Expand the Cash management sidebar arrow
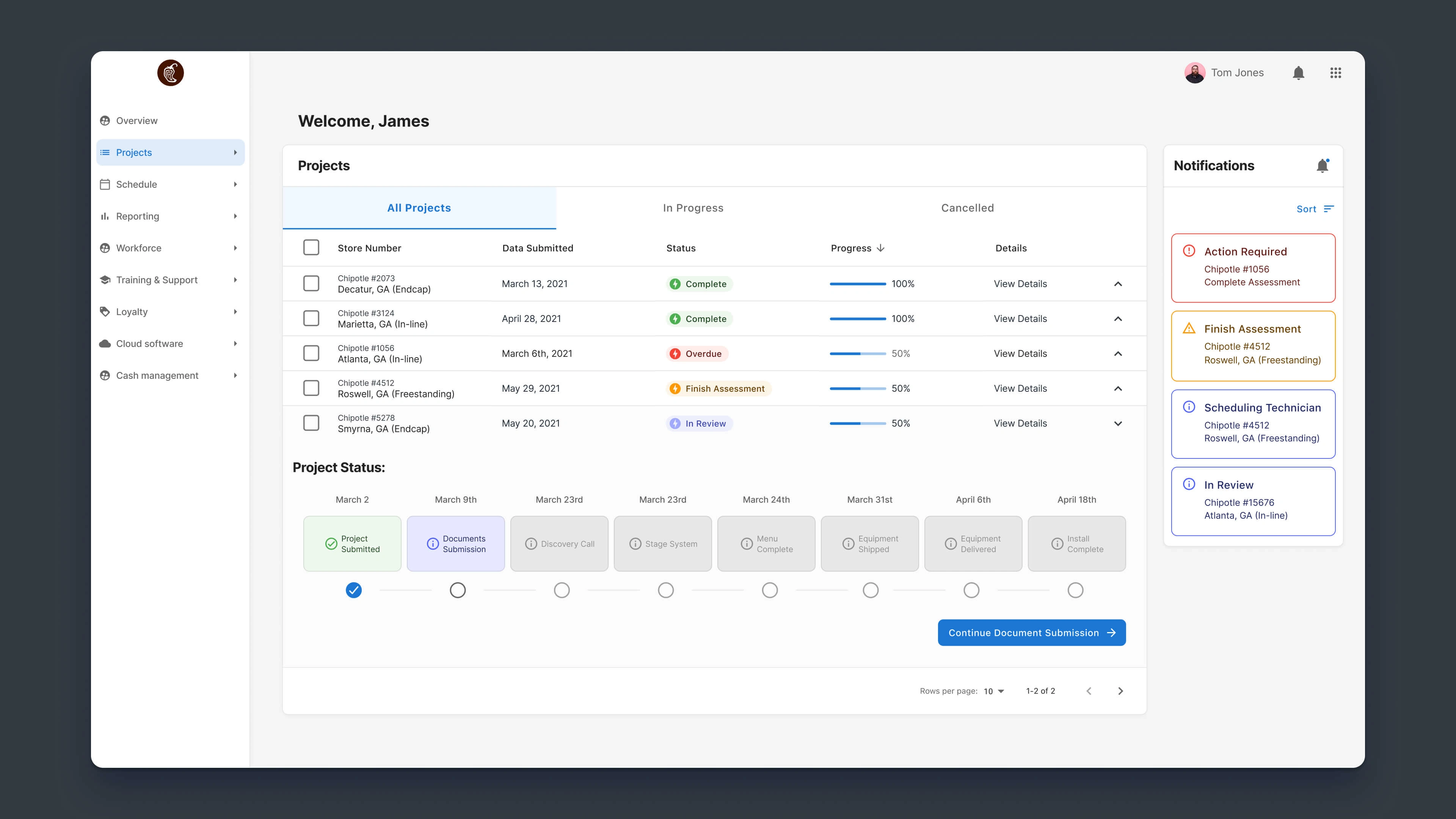This screenshot has width=1456, height=819. [236, 375]
